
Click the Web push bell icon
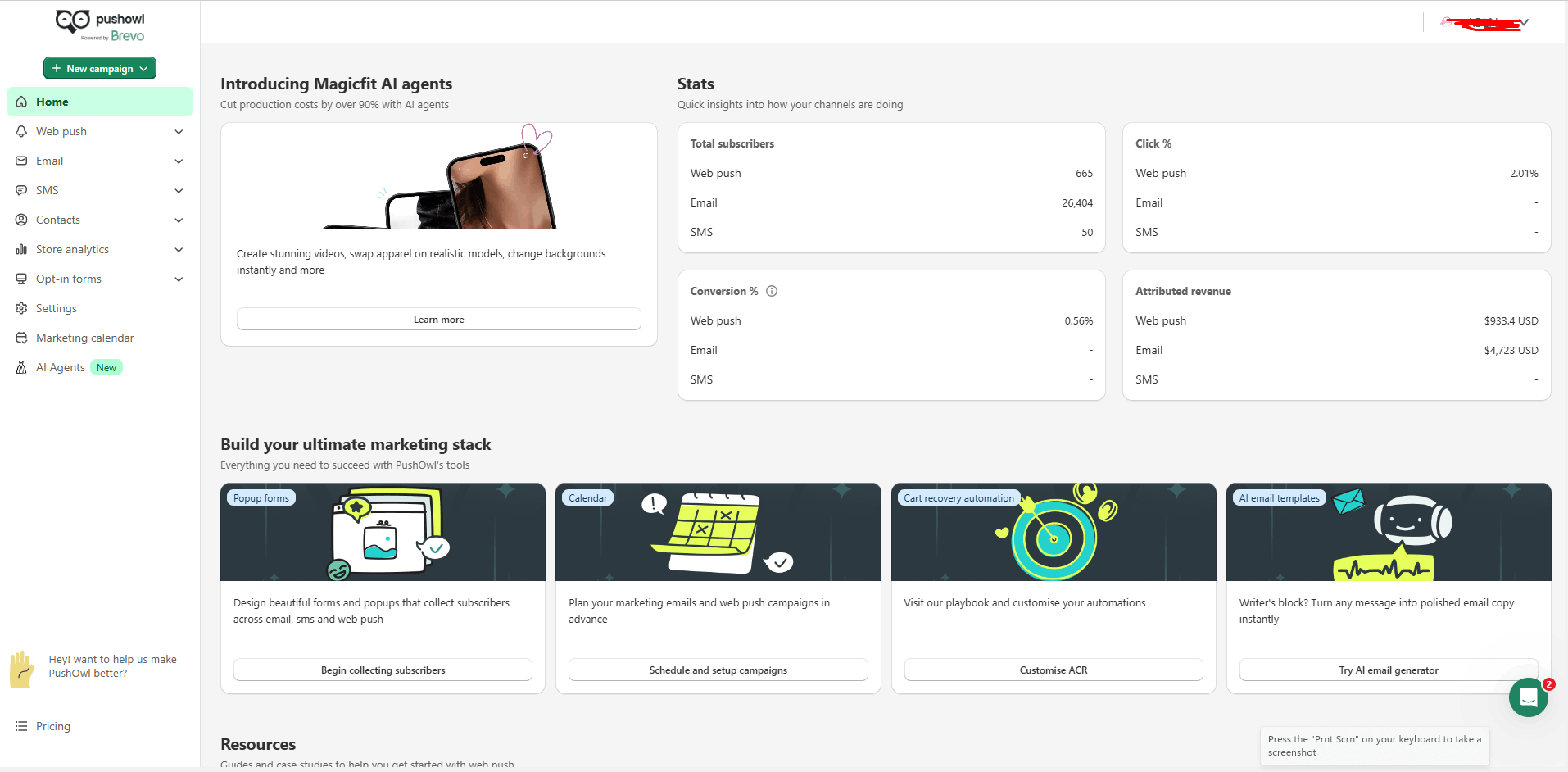coord(21,131)
